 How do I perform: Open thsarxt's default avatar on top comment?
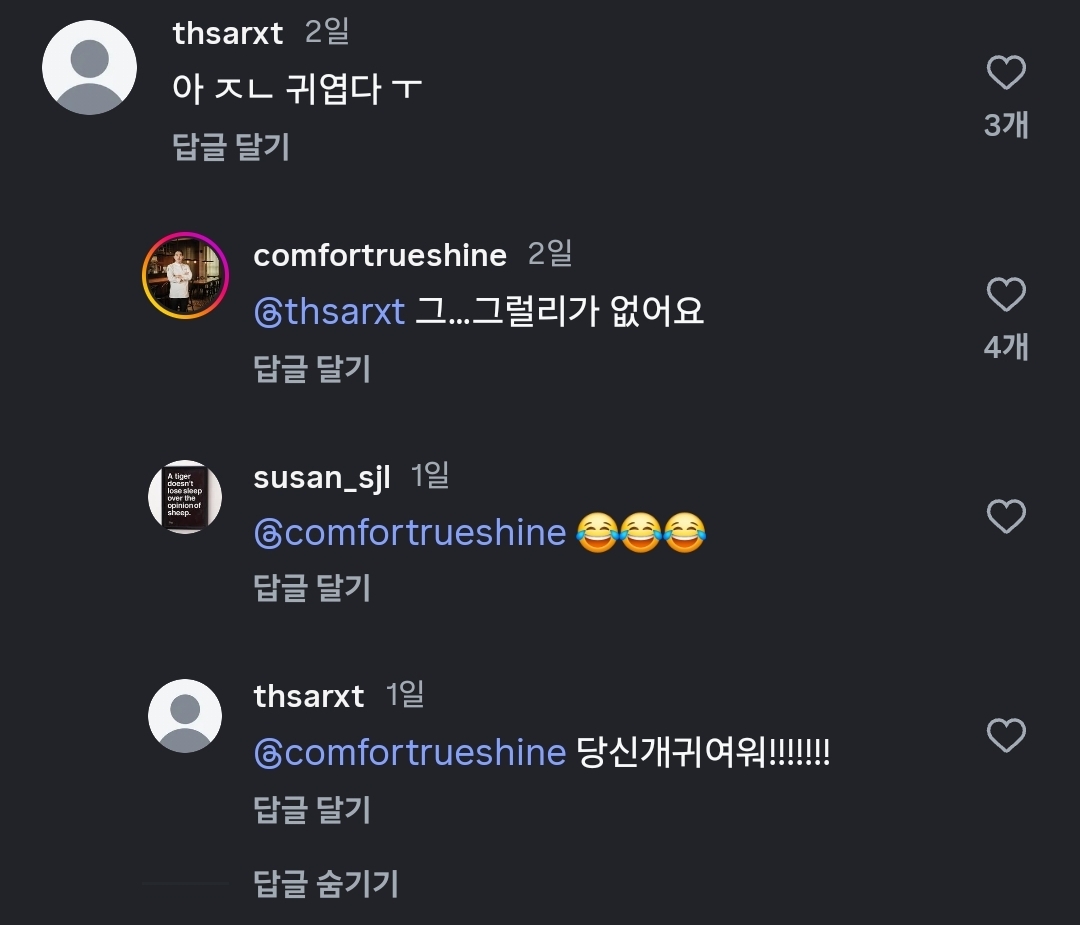pos(89,67)
